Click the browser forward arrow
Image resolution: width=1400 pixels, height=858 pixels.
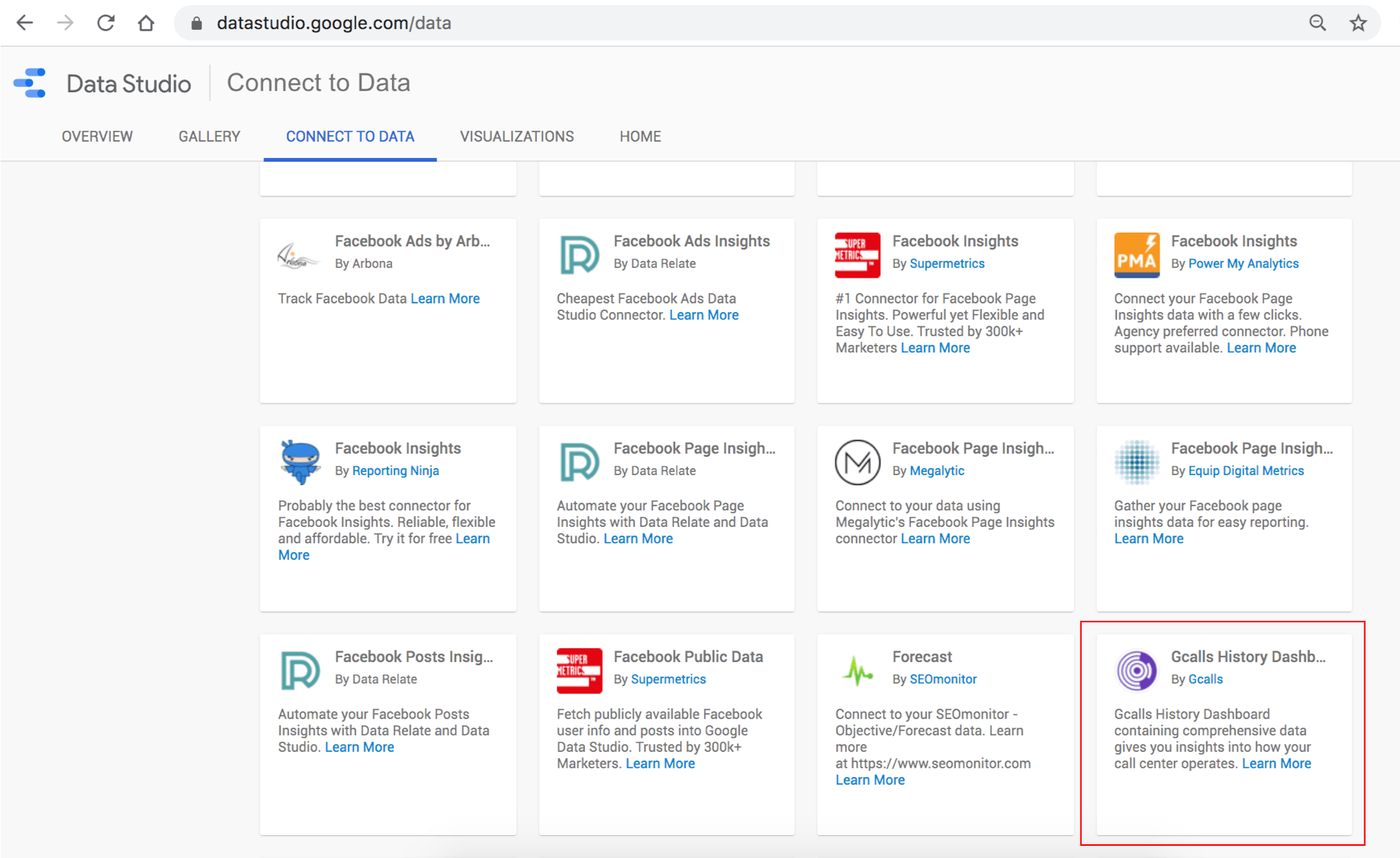65,23
